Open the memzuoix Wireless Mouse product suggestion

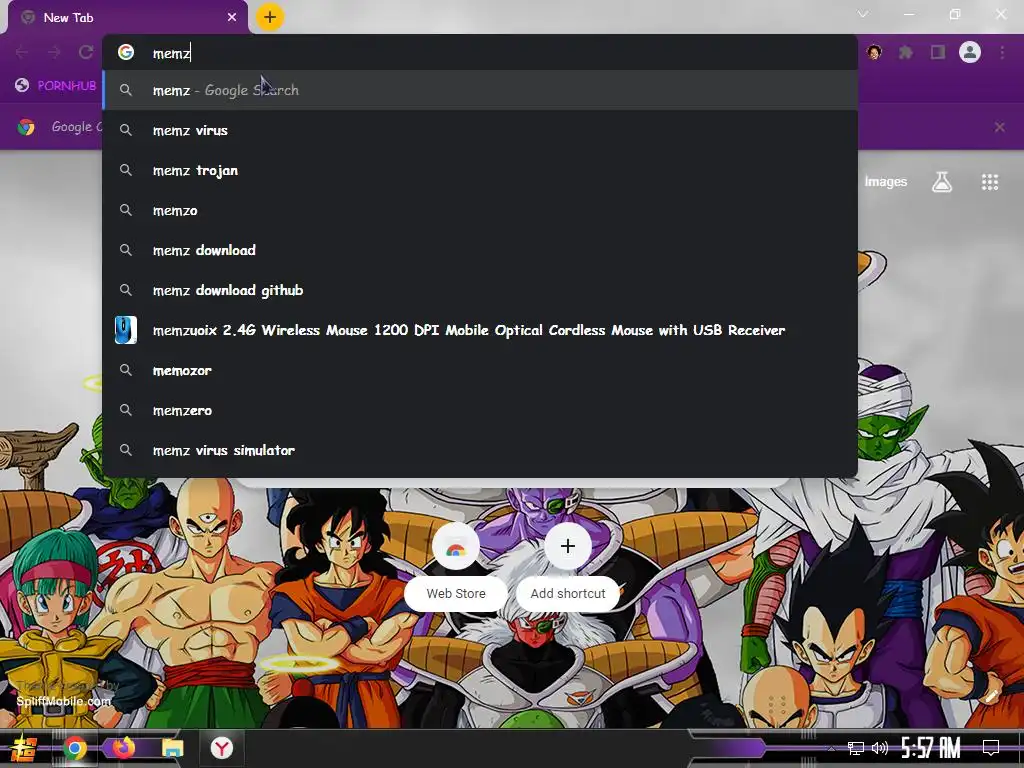(479, 330)
